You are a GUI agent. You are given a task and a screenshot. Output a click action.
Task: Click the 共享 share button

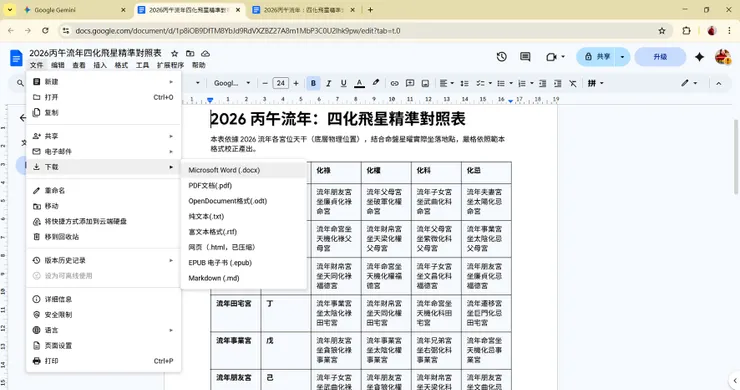597,57
